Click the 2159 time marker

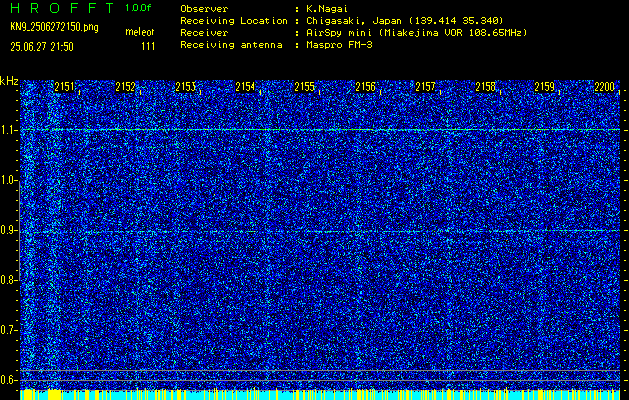(545, 87)
